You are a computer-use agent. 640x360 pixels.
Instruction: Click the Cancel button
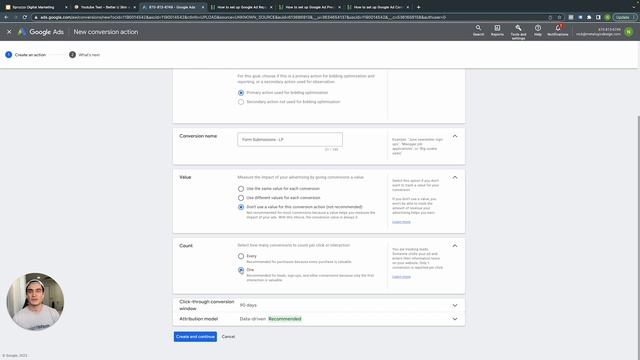pyautogui.click(x=228, y=337)
